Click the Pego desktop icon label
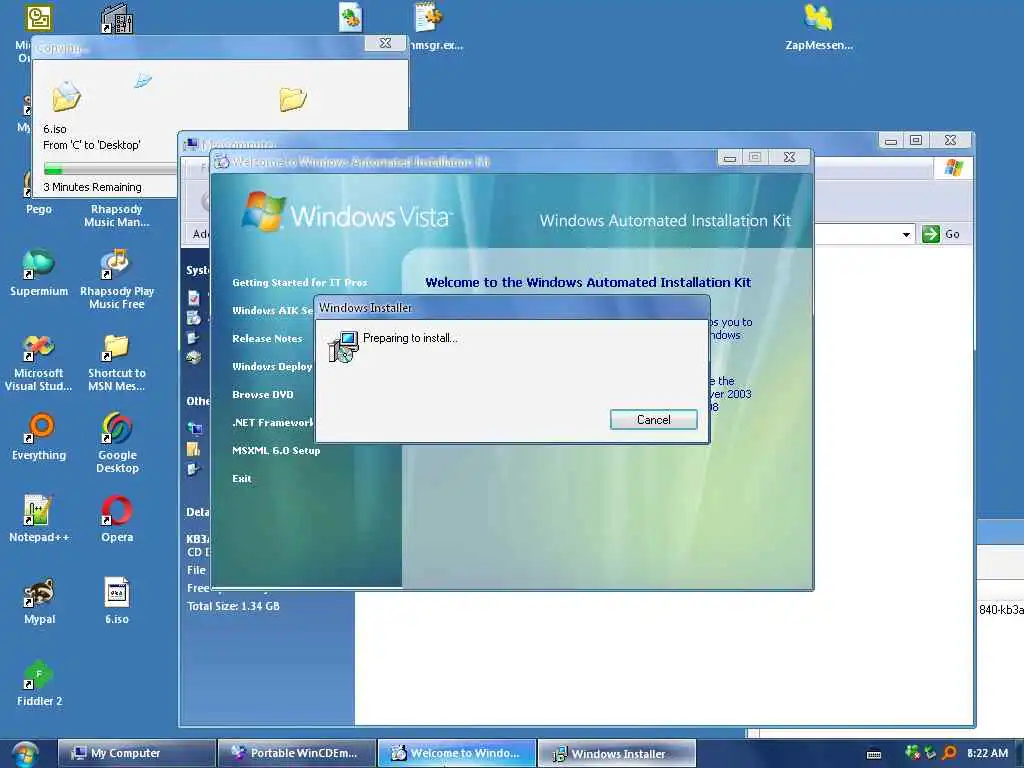Viewport: 1024px width, 768px height. [x=39, y=209]
